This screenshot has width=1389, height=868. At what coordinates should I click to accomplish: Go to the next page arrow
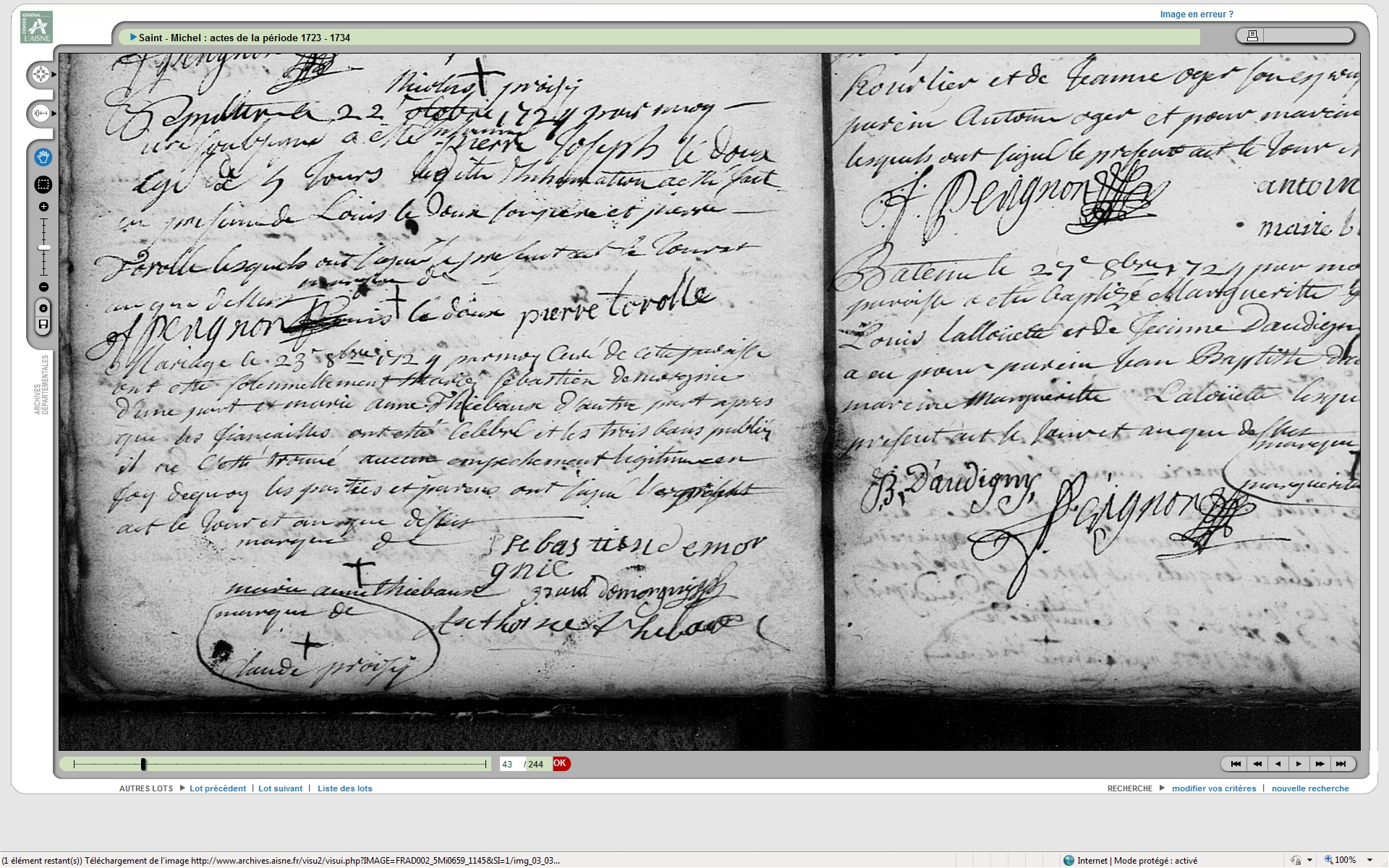(x=1299, y=764)
